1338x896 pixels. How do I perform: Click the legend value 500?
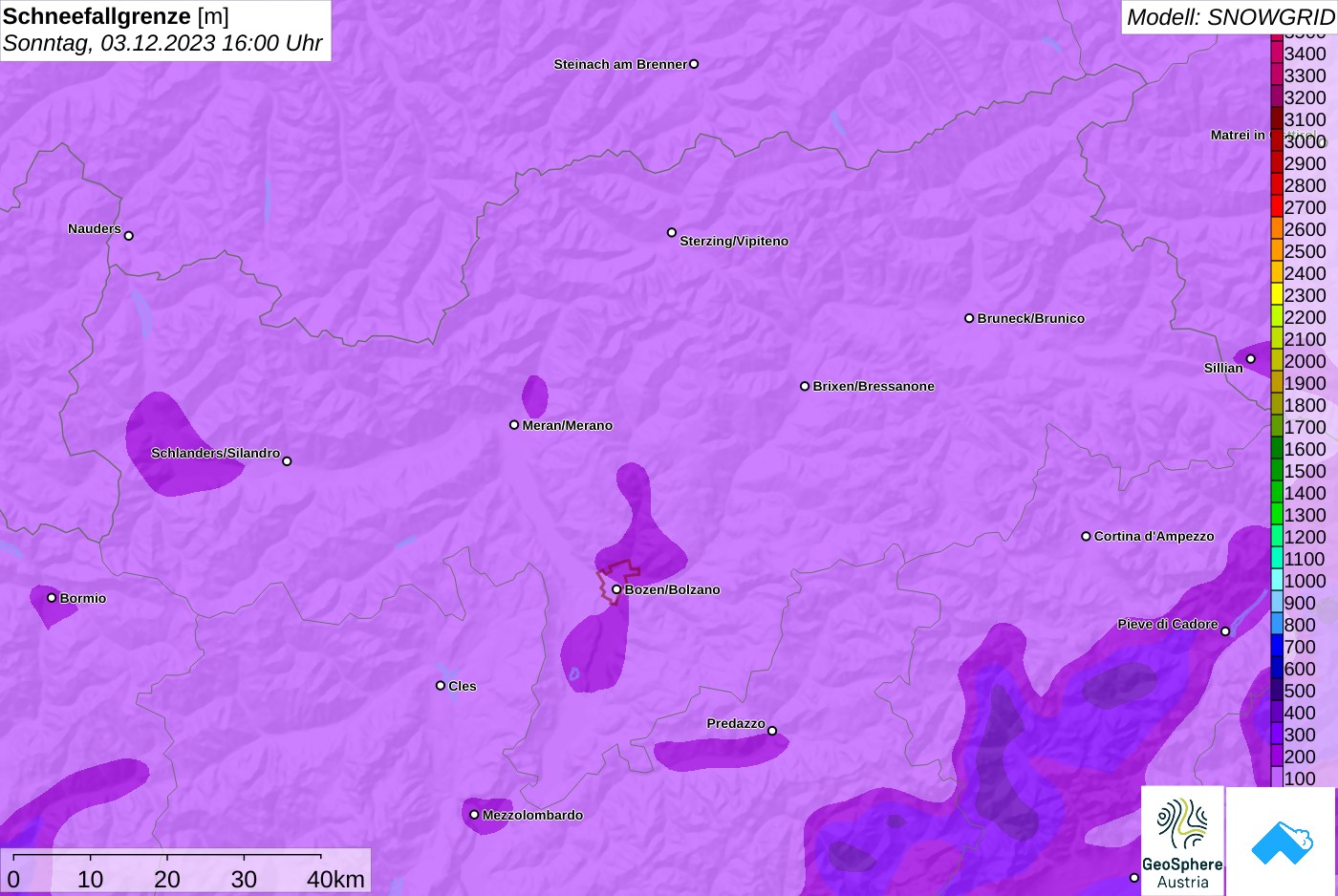(x=1300, y=691)
